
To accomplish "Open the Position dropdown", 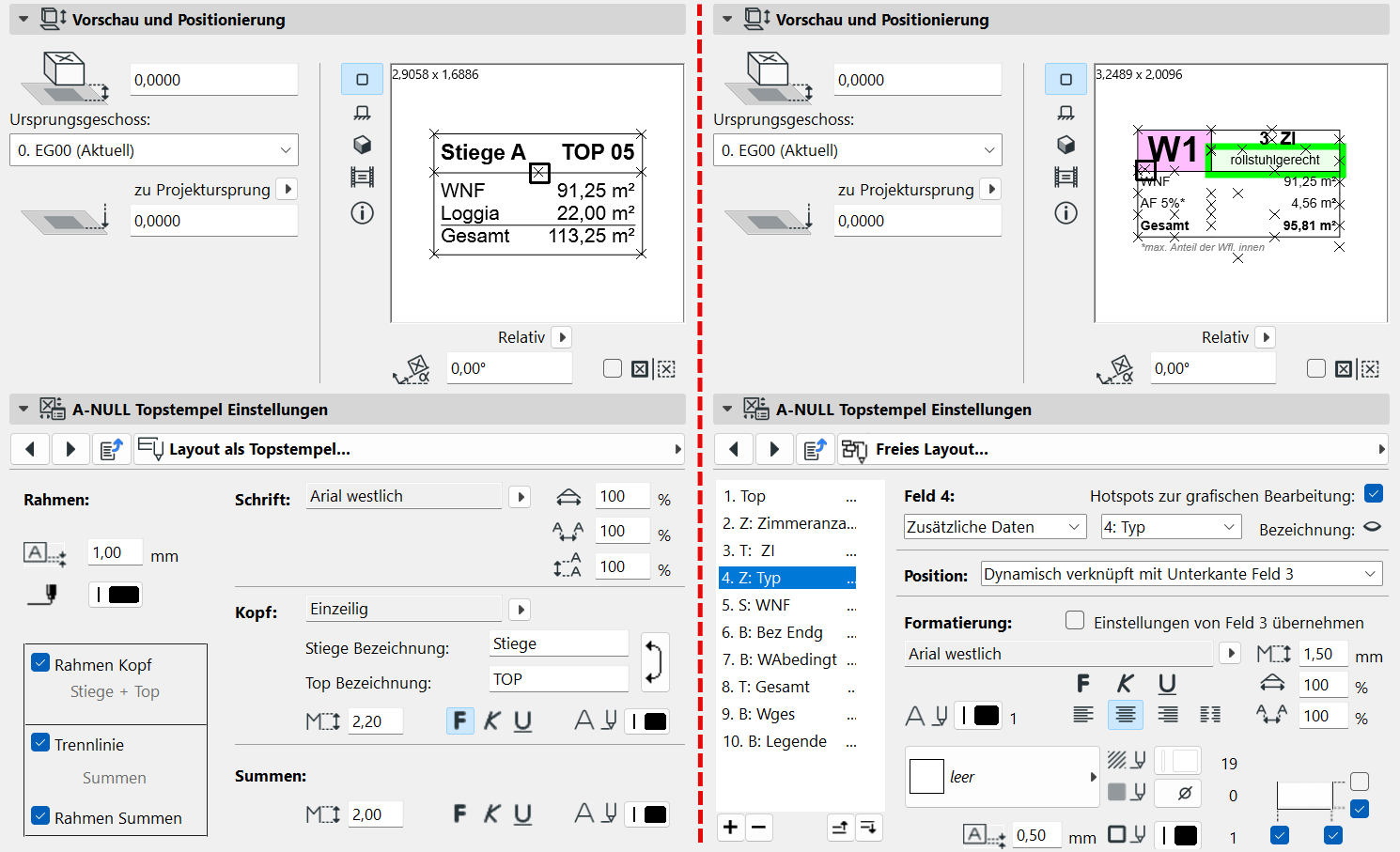I will tap(1181, 574).
